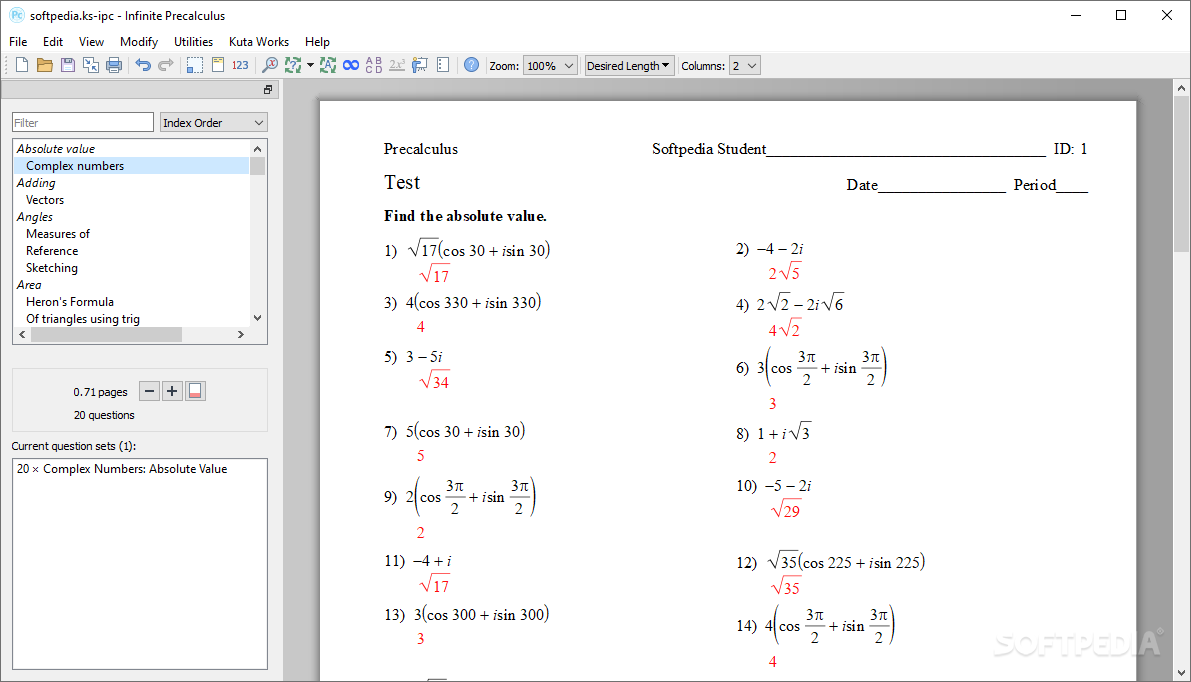Print the worksheet with the printer icon
This screenshot has width=1191, height=682.
click(114, 65)
